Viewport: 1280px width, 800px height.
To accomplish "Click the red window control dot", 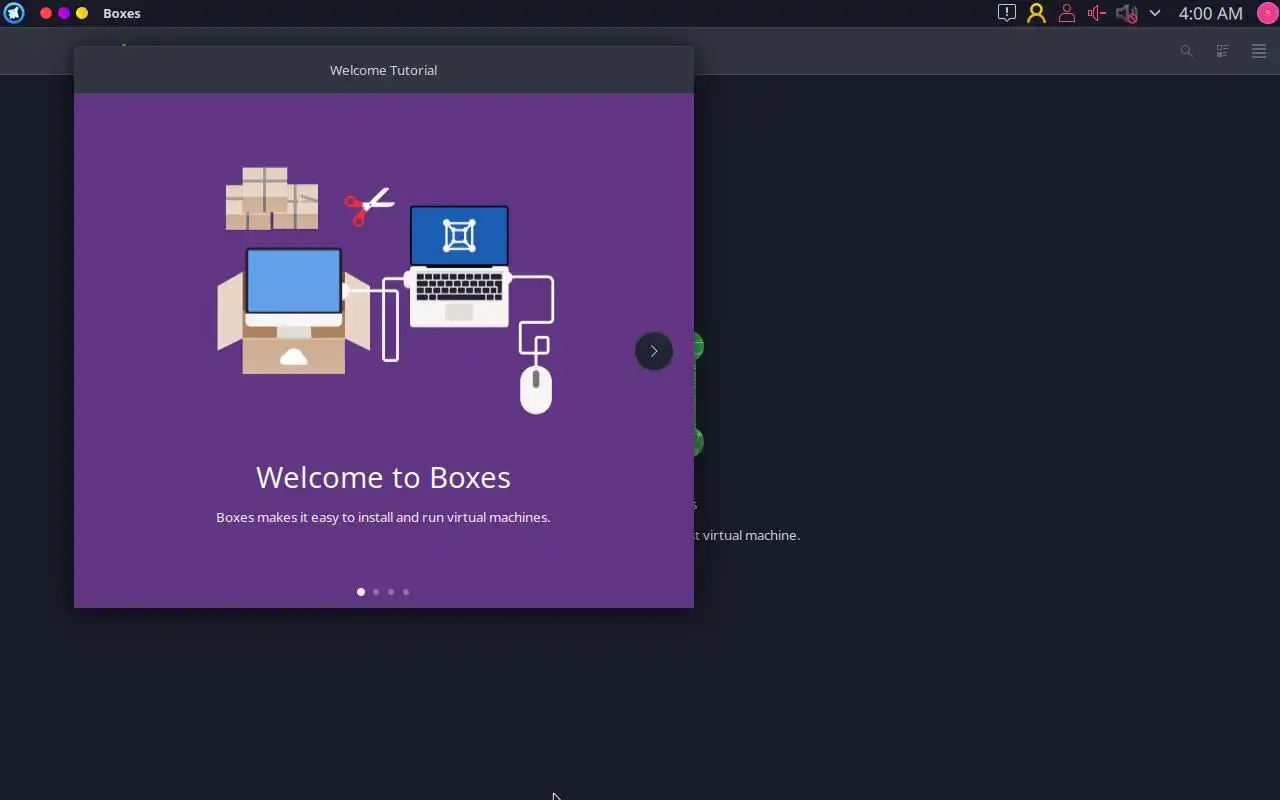I will pos(46,13).
